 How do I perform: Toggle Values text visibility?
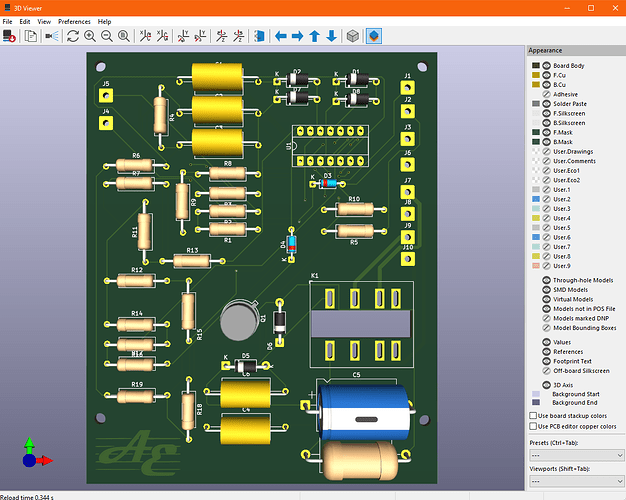[547, 342]
